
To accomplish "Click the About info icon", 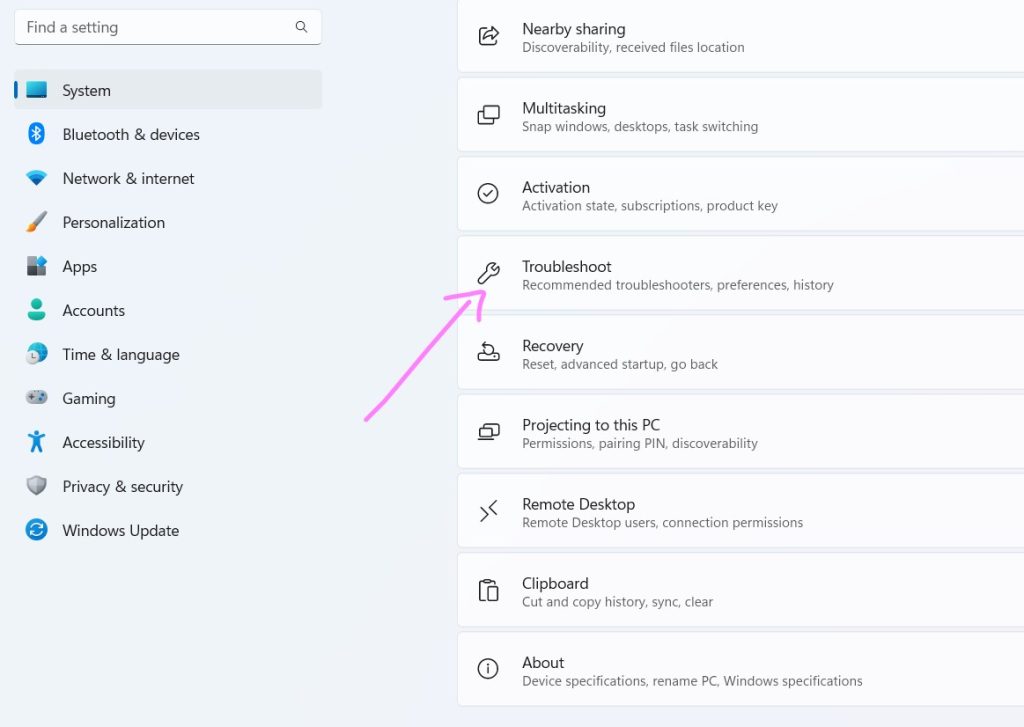I will pyautogui.click(x=488, y=669).
